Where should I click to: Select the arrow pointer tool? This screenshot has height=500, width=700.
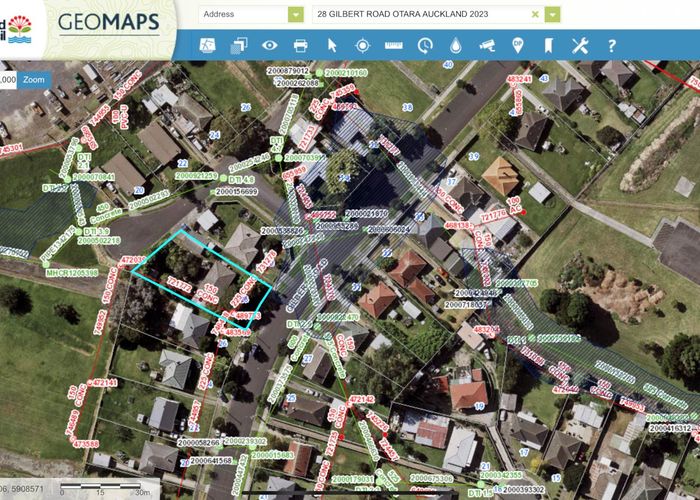click(x=332, y=45)
